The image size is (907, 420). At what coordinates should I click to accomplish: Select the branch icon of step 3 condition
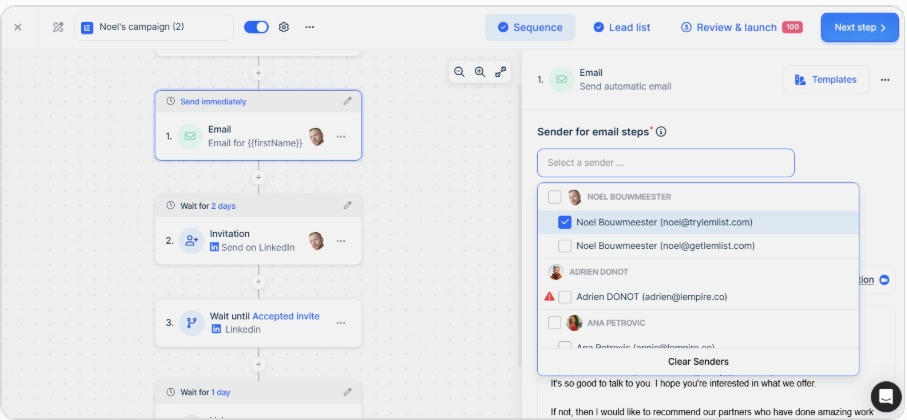191,323
